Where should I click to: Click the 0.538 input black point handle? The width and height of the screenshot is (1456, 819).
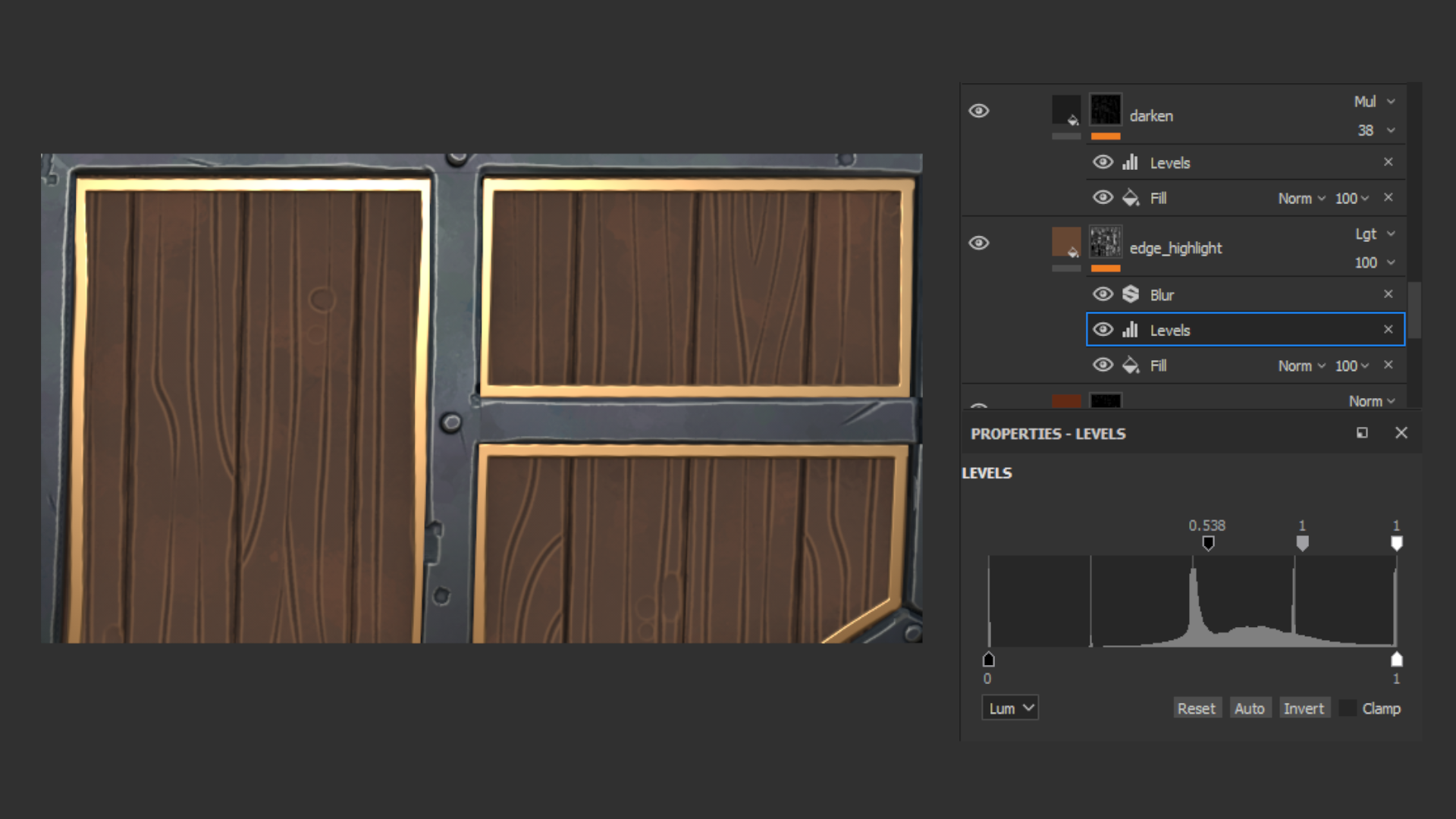tap(1208, 543)
